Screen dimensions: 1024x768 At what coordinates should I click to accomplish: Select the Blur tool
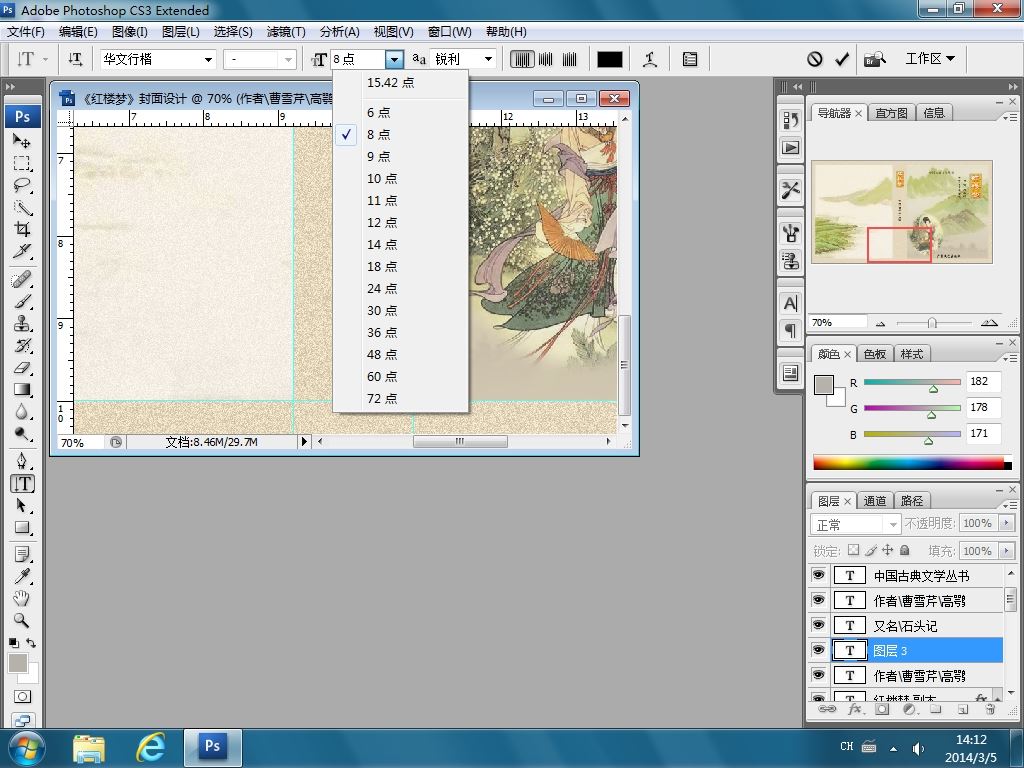point(22,412)
